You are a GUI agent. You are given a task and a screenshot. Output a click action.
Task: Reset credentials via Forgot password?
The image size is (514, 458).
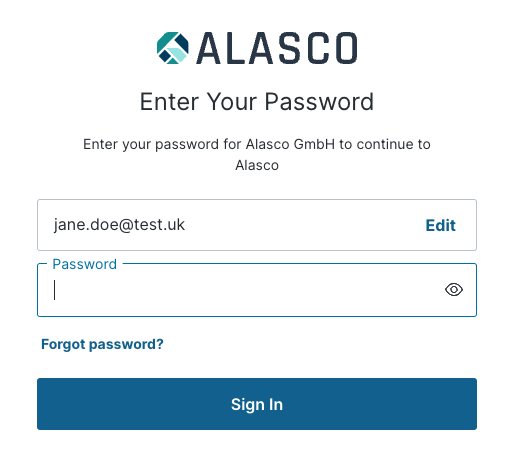click(102, 344)
